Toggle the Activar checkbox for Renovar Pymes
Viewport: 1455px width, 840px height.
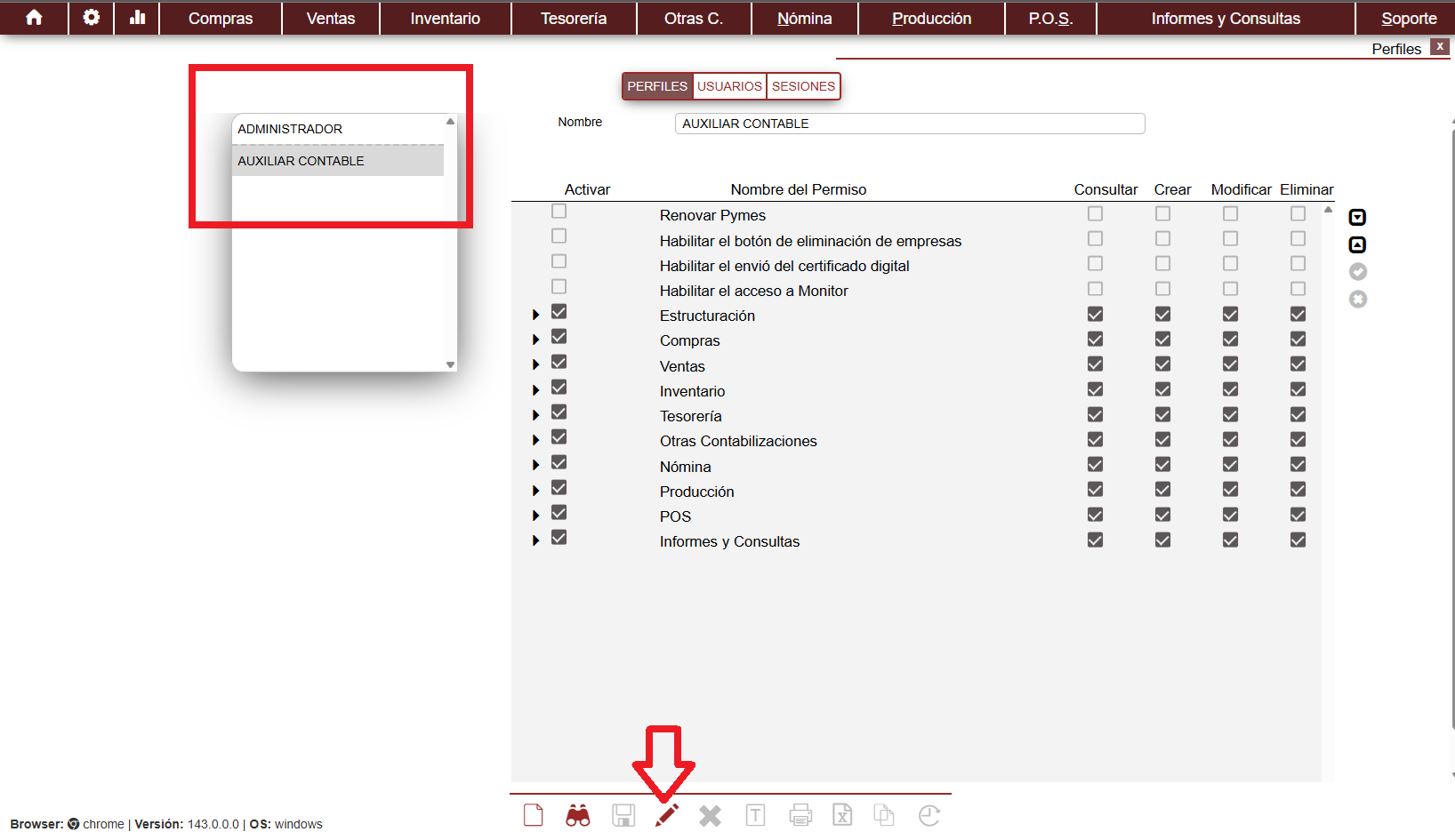tap(559, 212)
